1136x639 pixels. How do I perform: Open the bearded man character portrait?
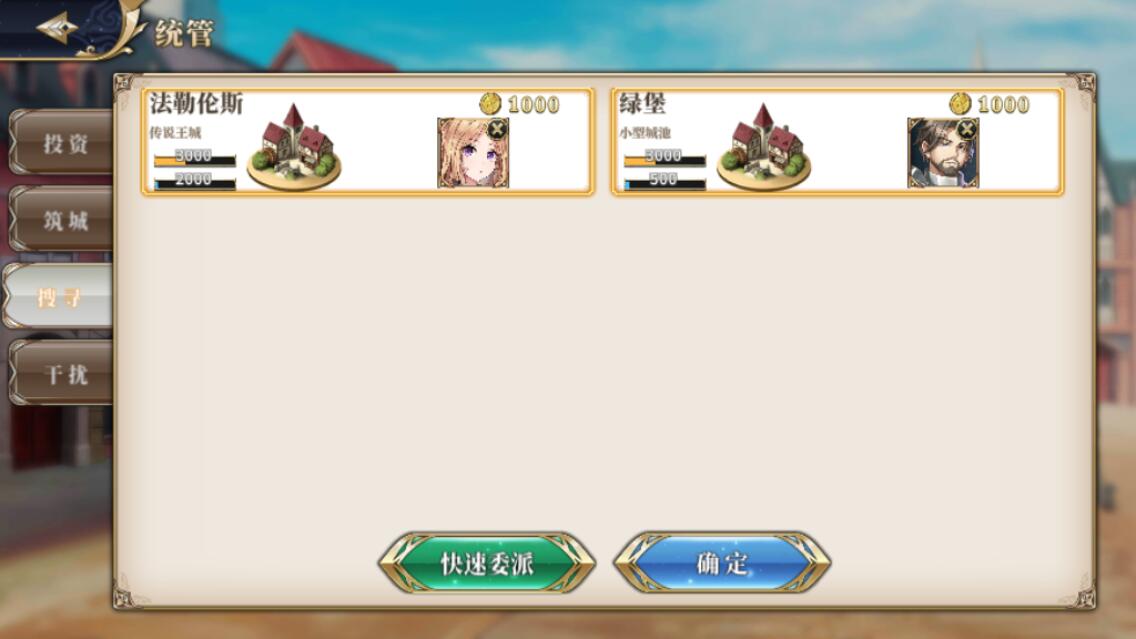pos(943,153)
